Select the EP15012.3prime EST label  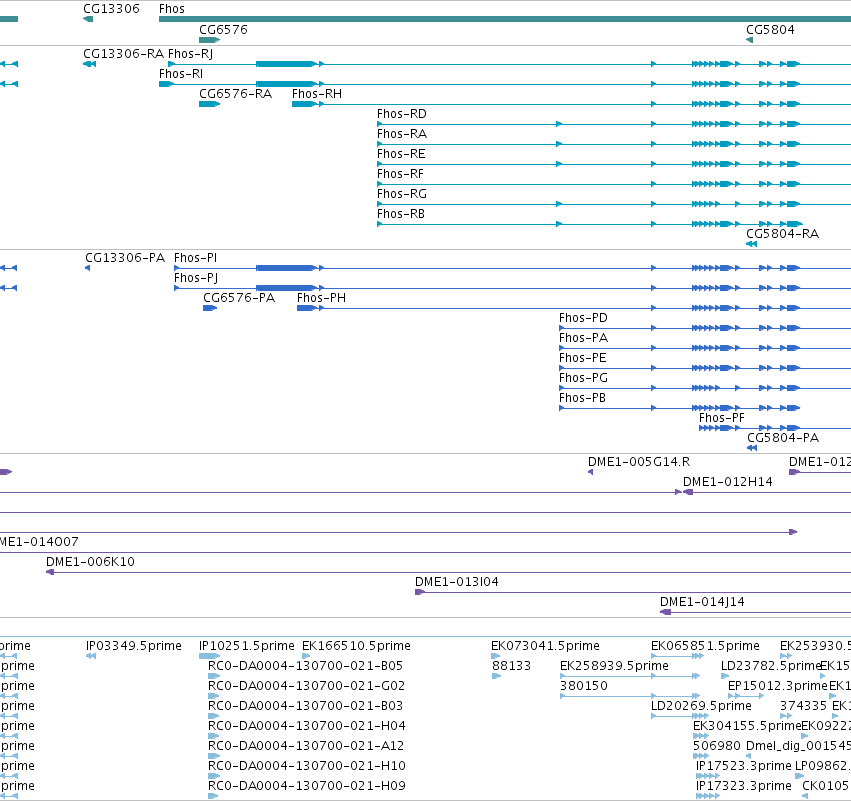point(778,686)
